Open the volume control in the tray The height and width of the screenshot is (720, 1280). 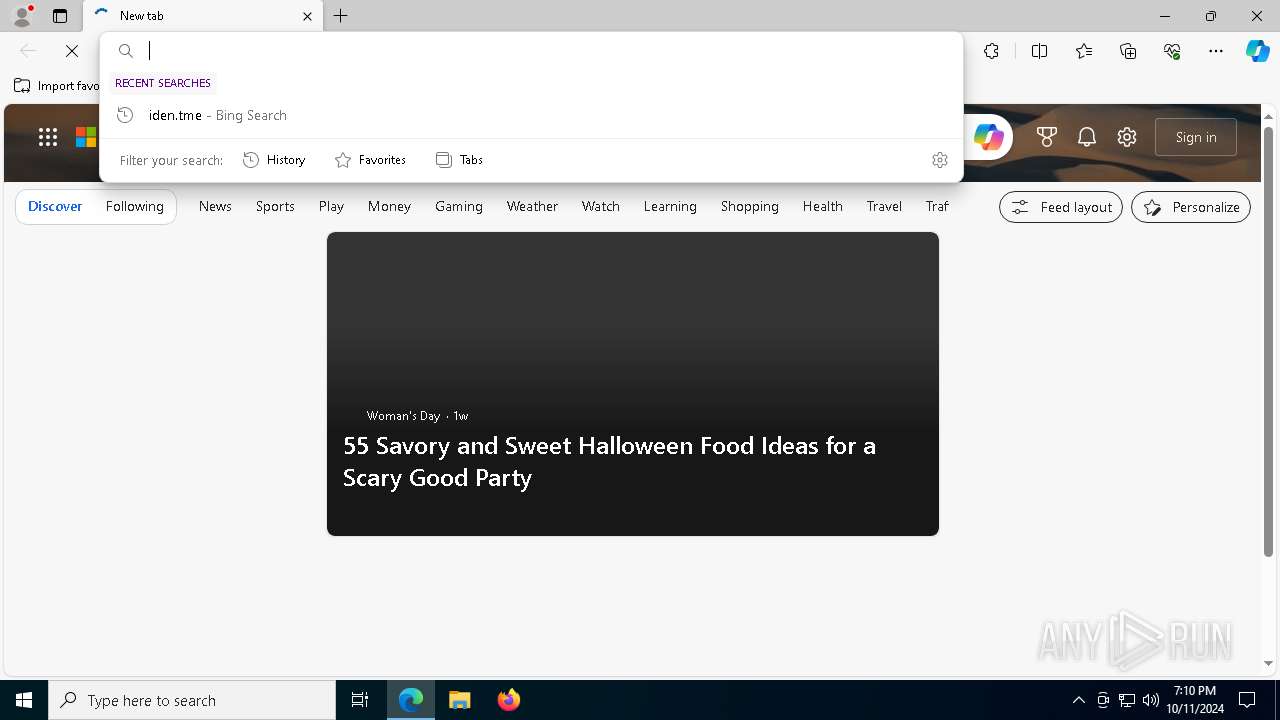pyautogui.click(x=1151, y=700)
